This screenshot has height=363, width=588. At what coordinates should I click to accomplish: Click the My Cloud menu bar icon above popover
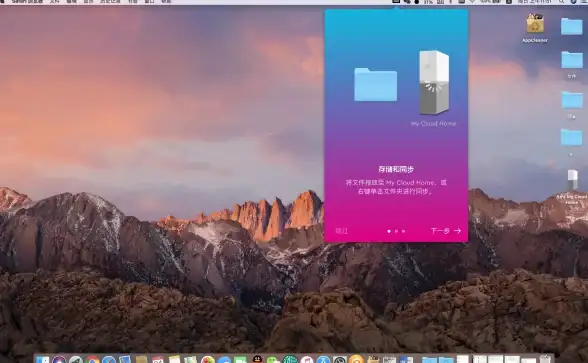pos(396,2)
